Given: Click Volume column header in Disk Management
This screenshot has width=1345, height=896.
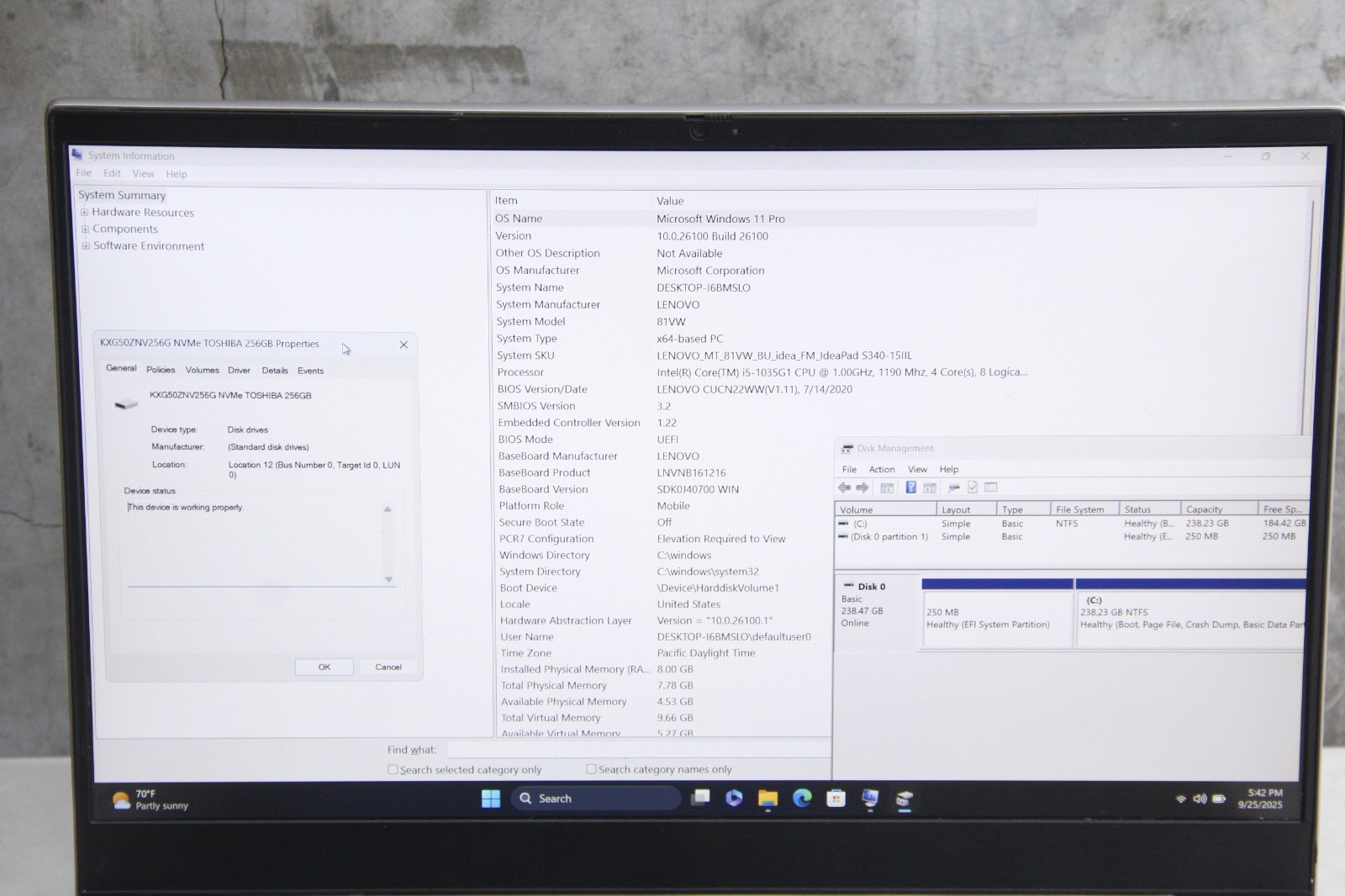Looking at the screenshot, I should [x=885, y=509].
